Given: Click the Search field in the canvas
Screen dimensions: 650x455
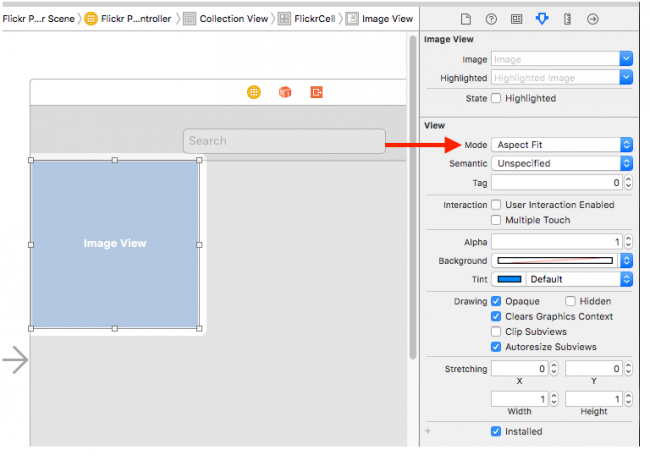Looking at the screenshot, I should 284,141.
